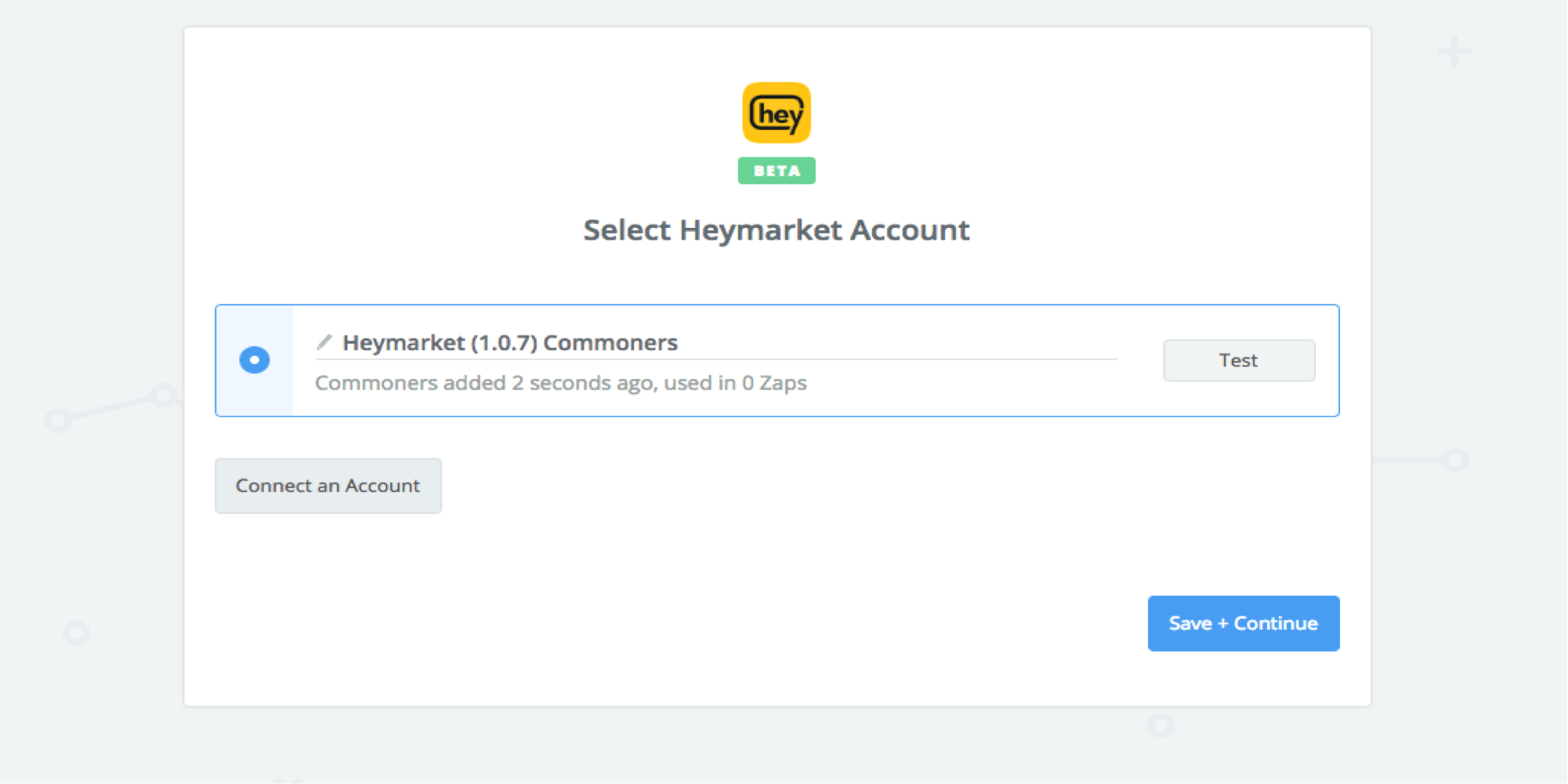Click the 'Select Heymarket Account' heading
Viewport: 1568px width, 784px height.
[x=777, y=230]
